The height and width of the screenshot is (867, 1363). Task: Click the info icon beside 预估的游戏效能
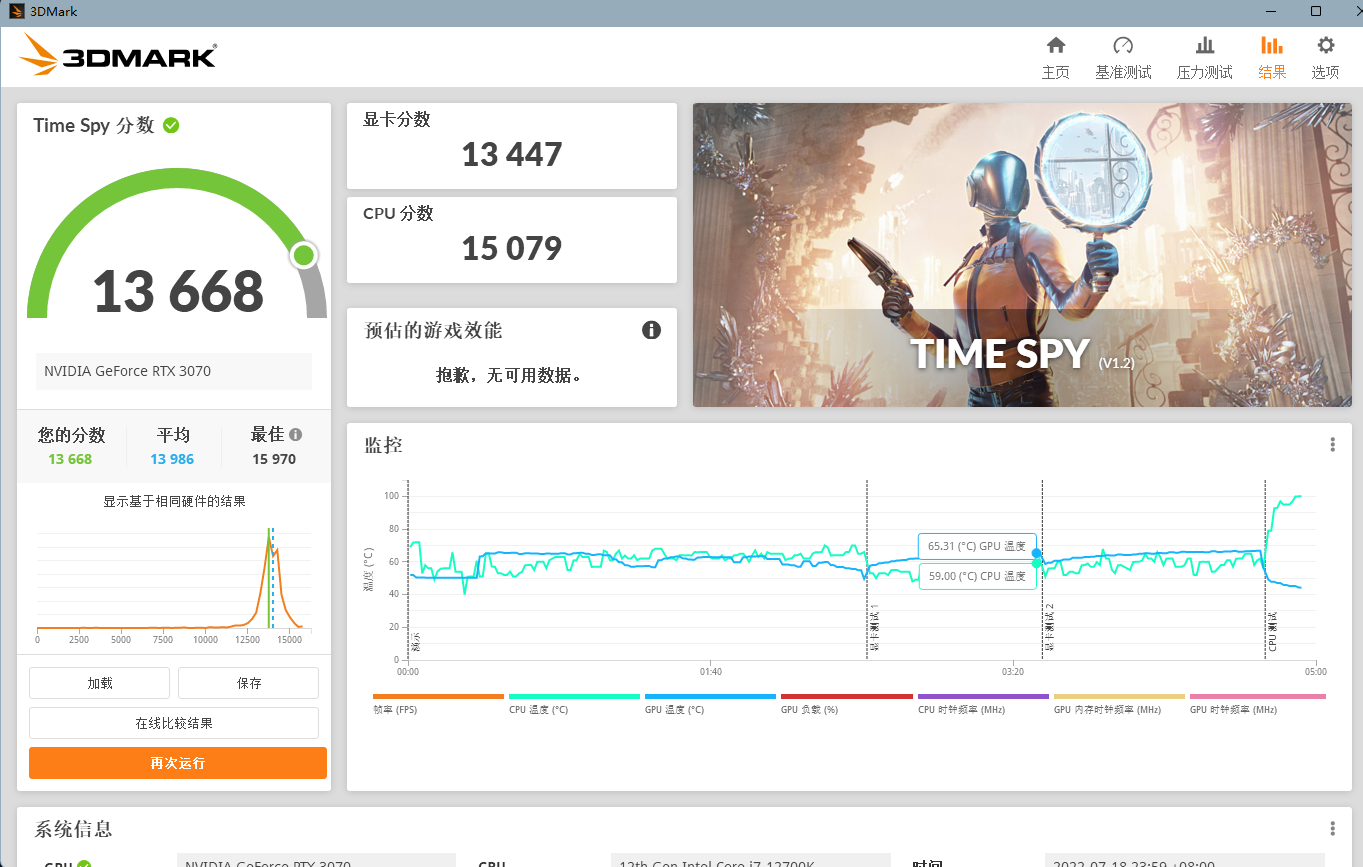[651, 330]
